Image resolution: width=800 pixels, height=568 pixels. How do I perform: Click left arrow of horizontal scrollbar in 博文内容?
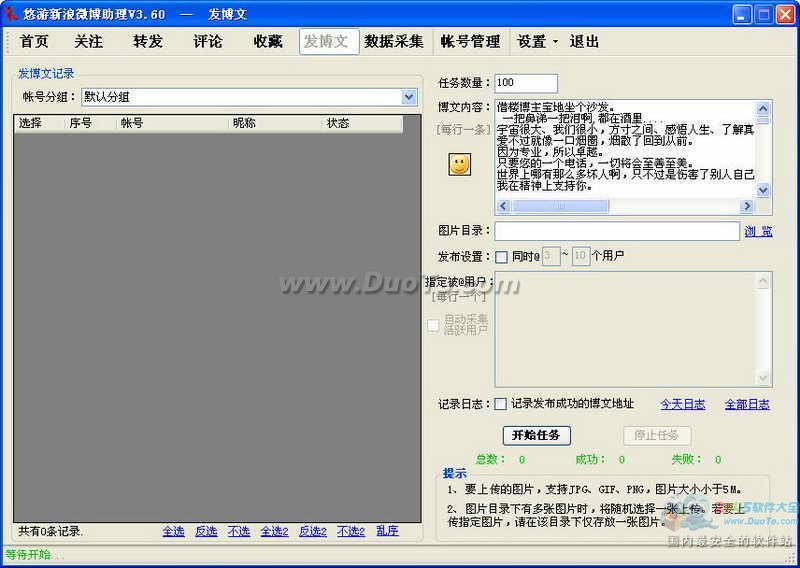click(x=503, y=206)
